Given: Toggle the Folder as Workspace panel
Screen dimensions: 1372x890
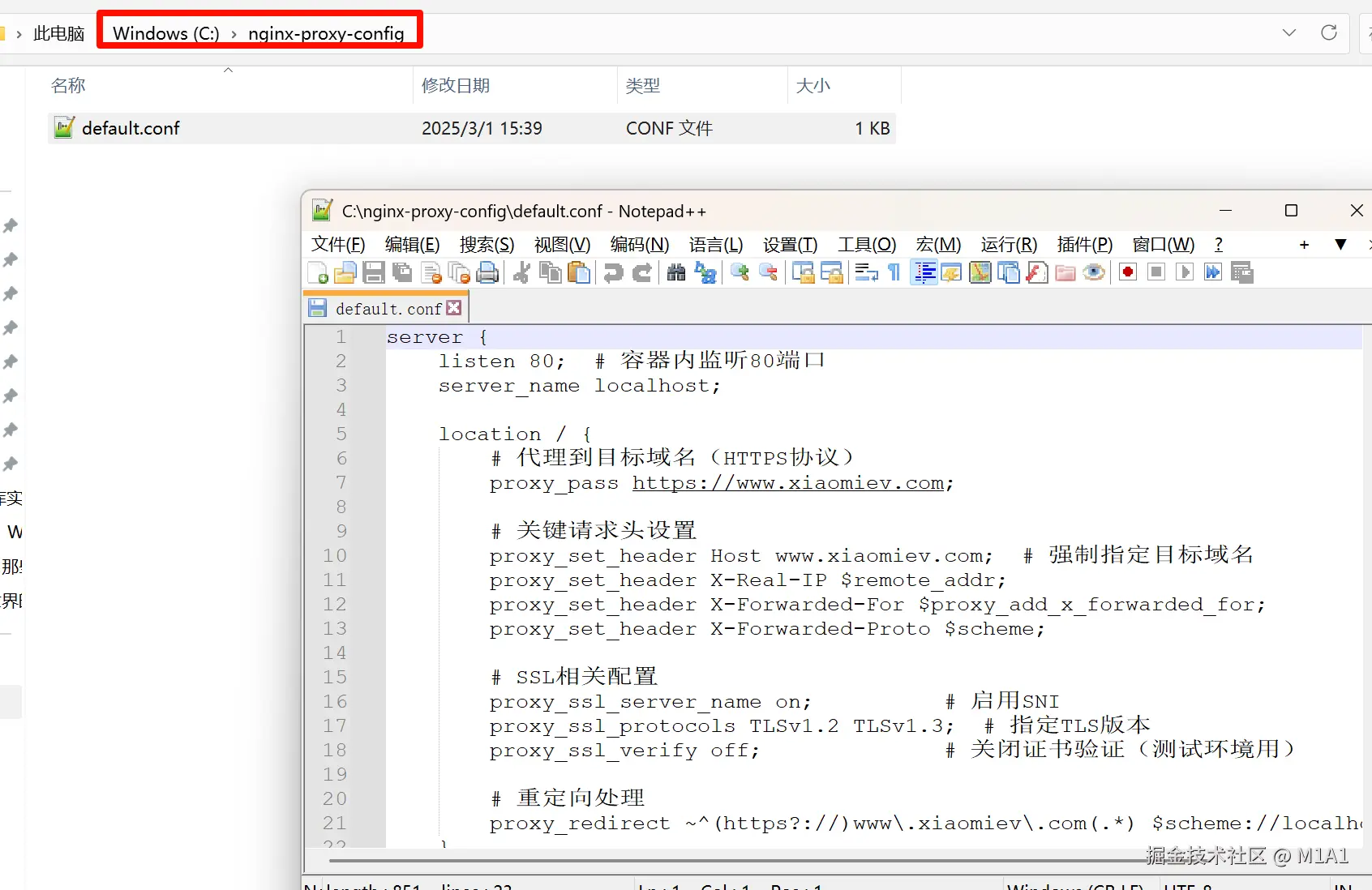Looking at the screenshot, I should (x=1065, y=273).
